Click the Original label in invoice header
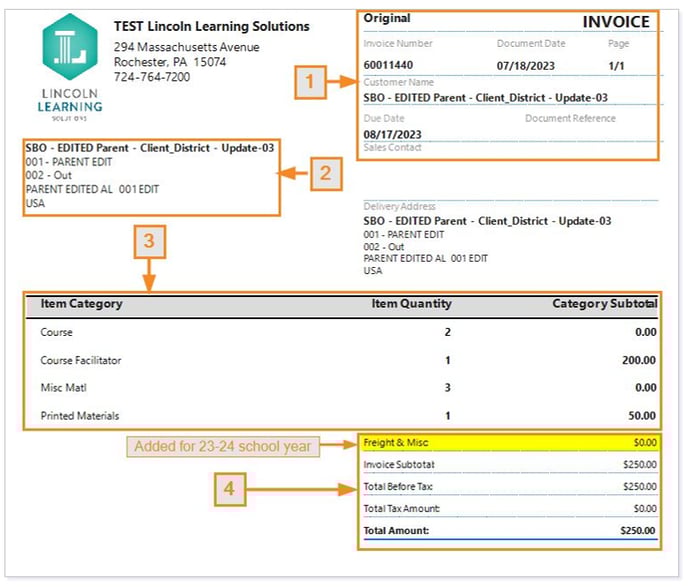 click(x=387, y=18)
